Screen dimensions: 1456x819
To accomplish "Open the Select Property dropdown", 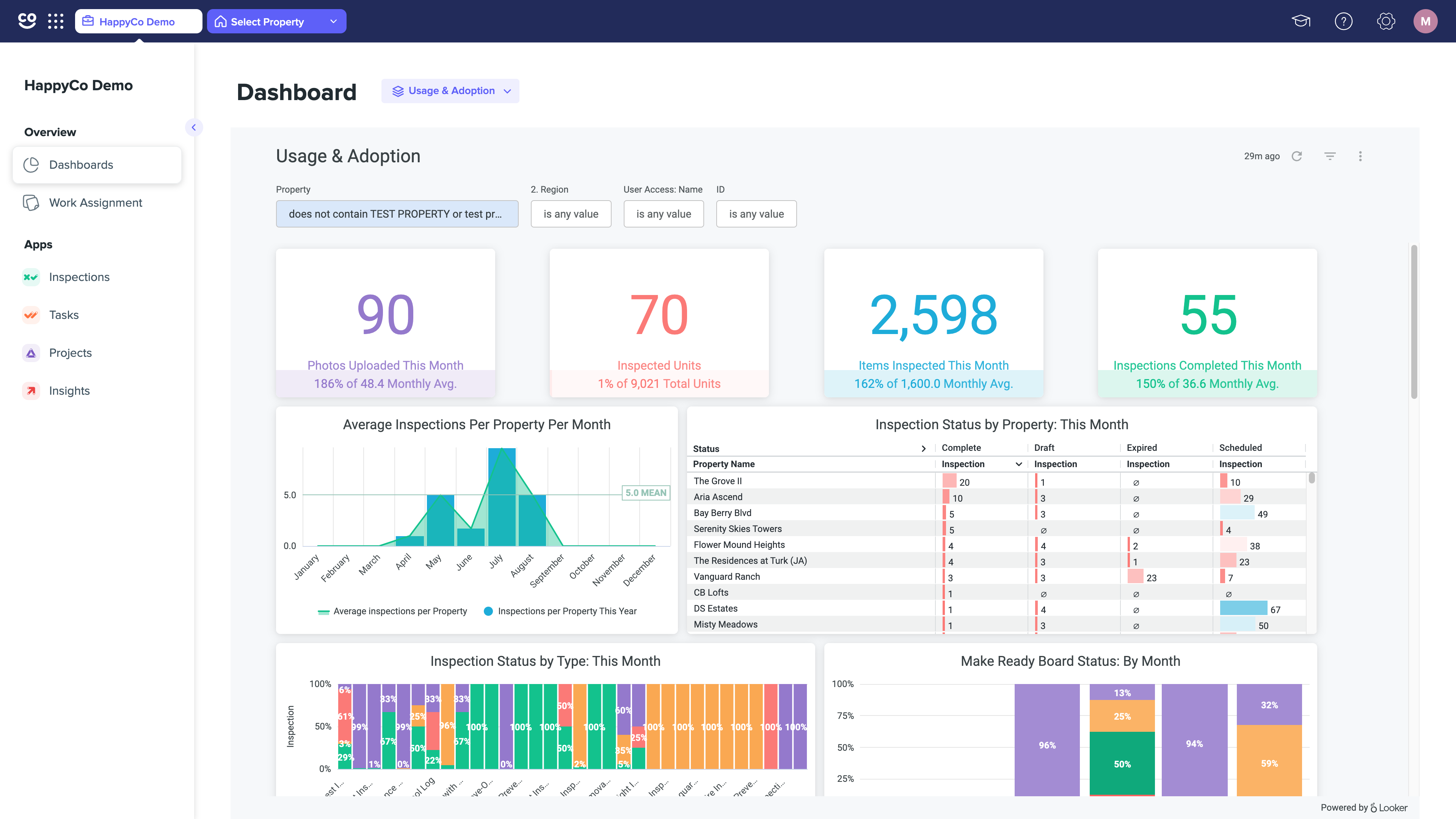I will 276,22.
